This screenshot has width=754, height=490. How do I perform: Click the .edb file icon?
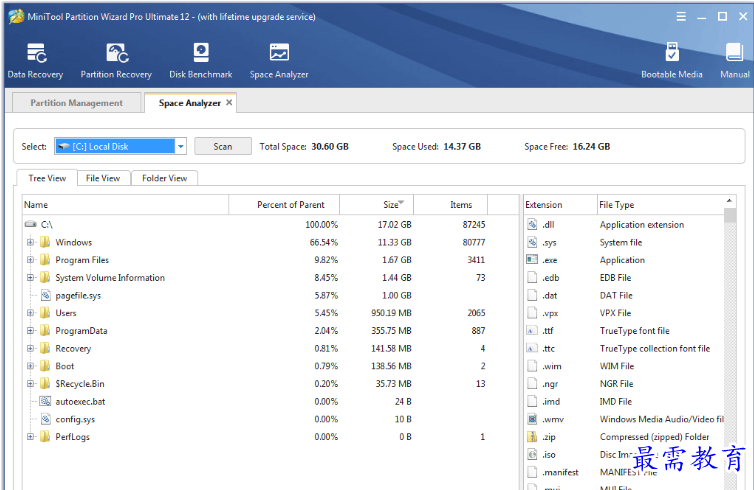point(532,277)
